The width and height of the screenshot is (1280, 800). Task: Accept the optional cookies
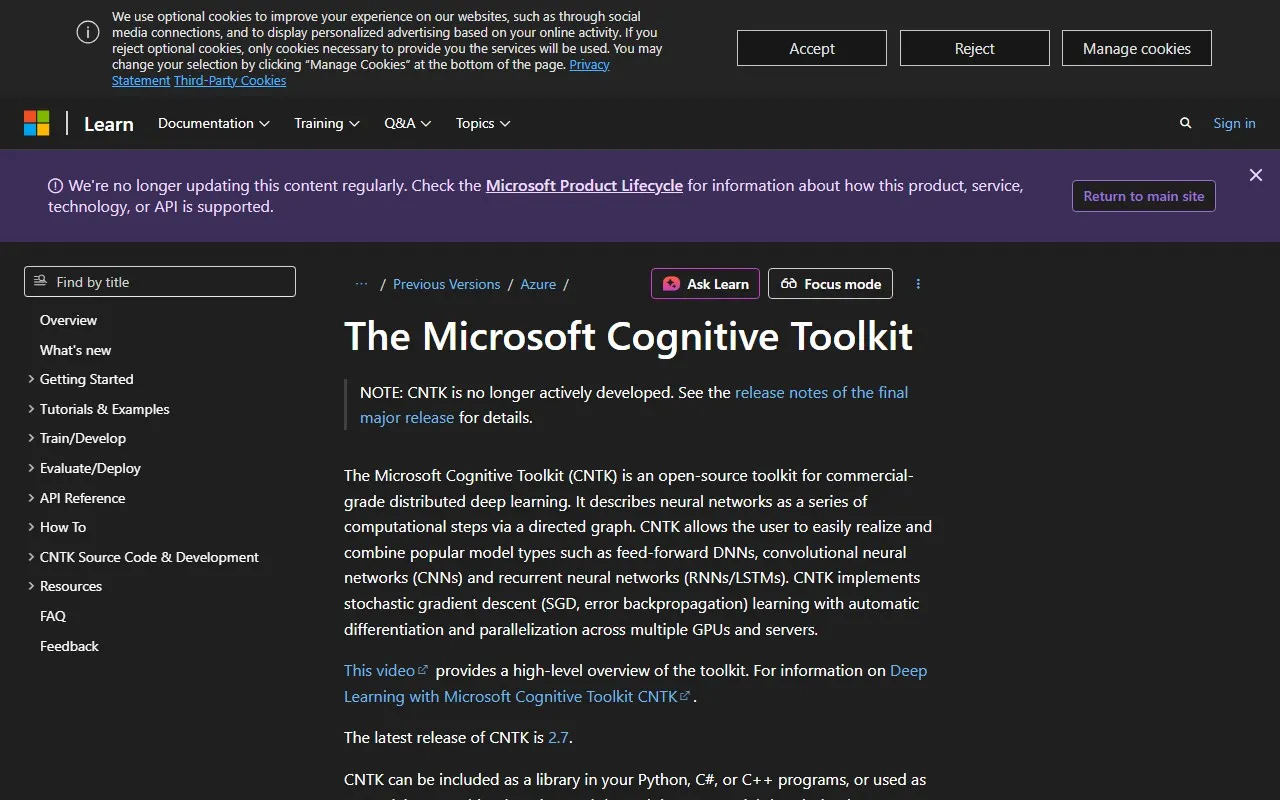pos(811,47)
